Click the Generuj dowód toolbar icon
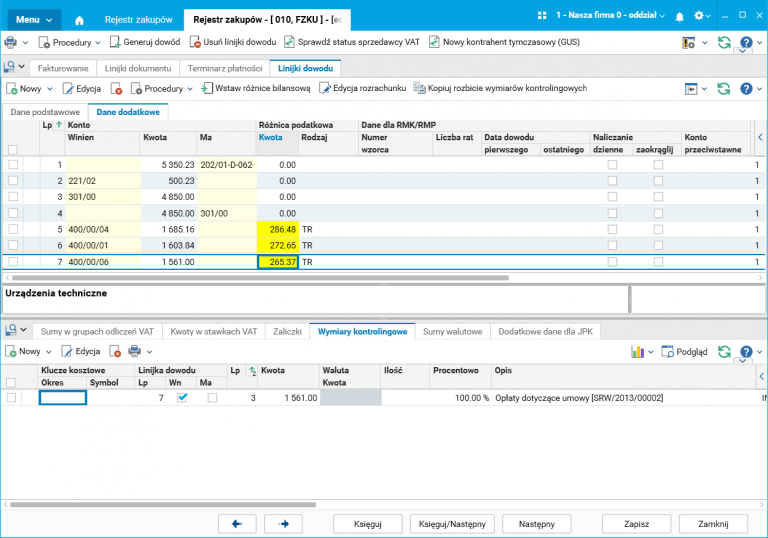The width and height of the screenshot is (768, 538). (x=115, y=43)
